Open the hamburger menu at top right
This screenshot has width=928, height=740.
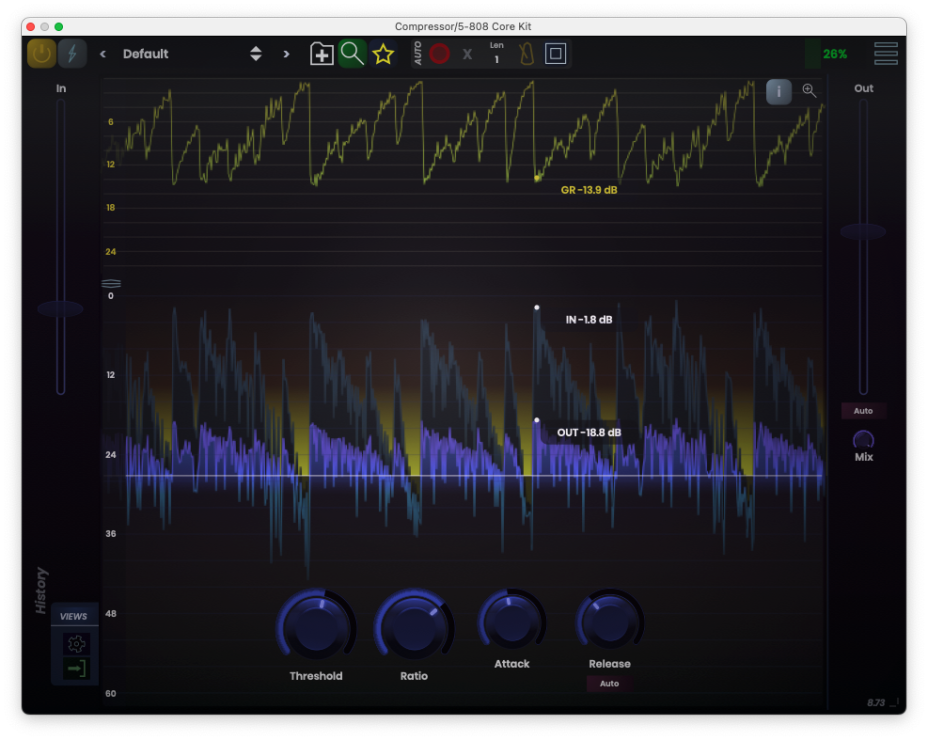(x=885, y=54)
